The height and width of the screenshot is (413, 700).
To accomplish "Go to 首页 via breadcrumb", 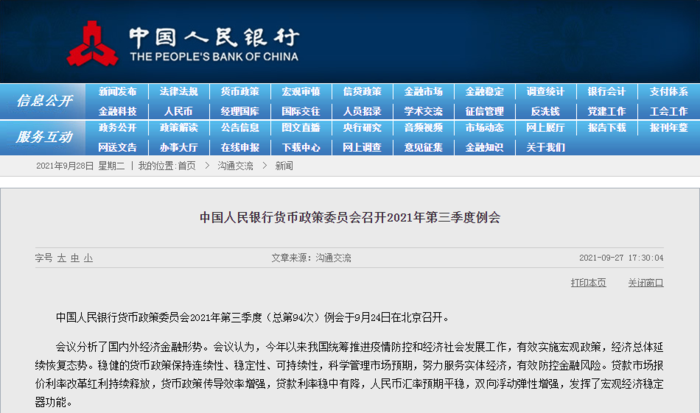I will (187, 166).
